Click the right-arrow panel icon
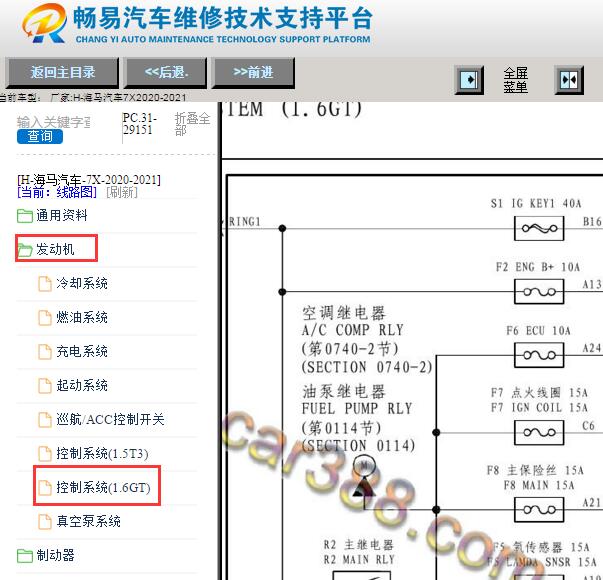The height and width of the screenshot is (580, 603). coord(469,80)
